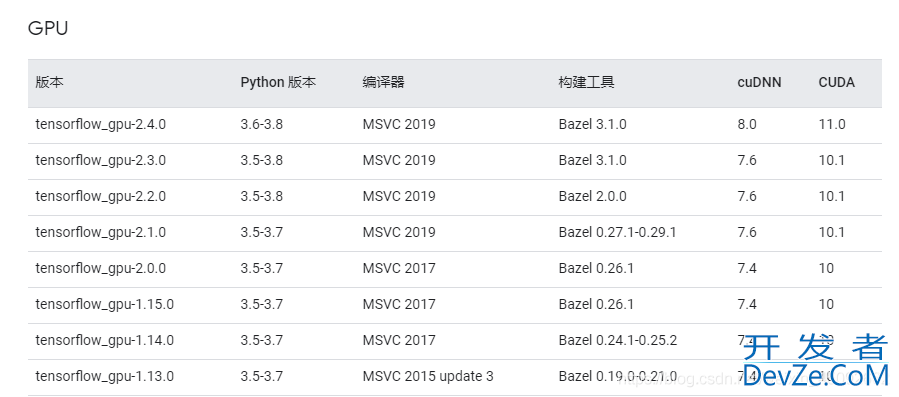Click MSVC 2019 in tensorflow_gpu-2.1.0 row
This screenshot has height=397, width=899.
[399, 232]
